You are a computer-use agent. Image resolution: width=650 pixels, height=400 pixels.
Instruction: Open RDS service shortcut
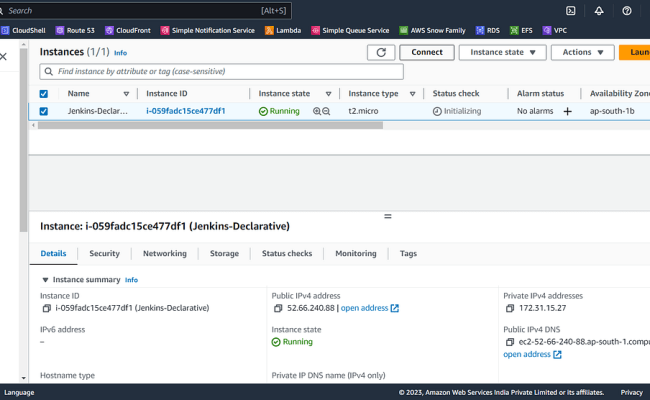click(488, 30)
